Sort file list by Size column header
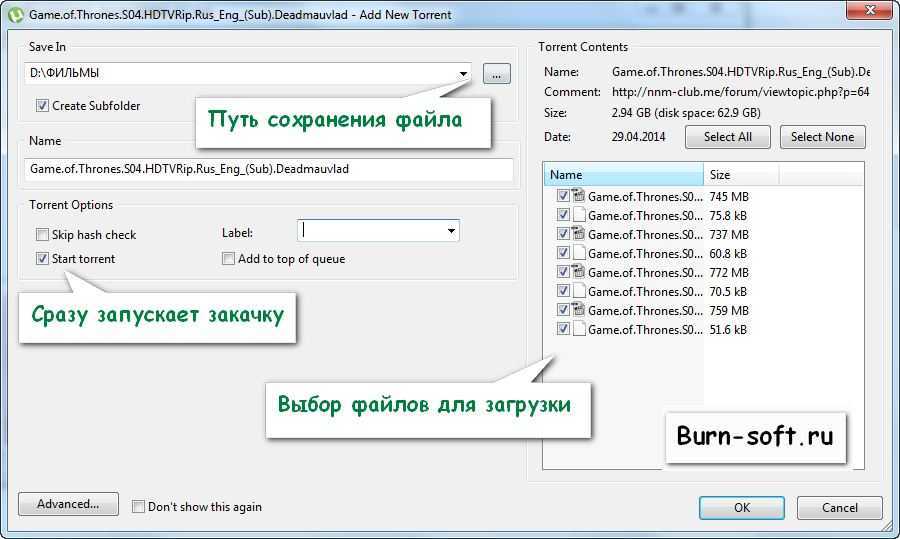900x539 pixels. [741, 175]
